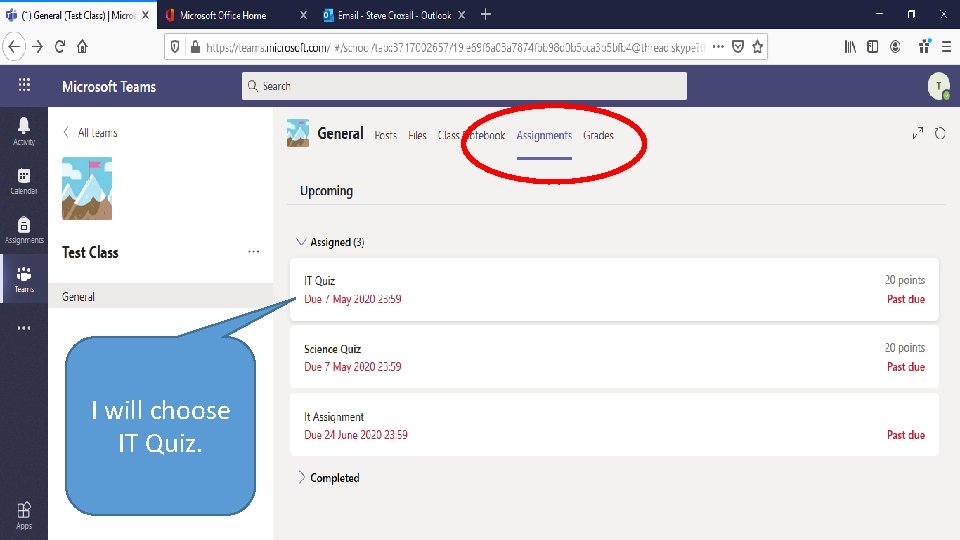This screenshot has width=960, height=540.
Task: Switch to Outlook email browser tab
Action: coord(394,15)
